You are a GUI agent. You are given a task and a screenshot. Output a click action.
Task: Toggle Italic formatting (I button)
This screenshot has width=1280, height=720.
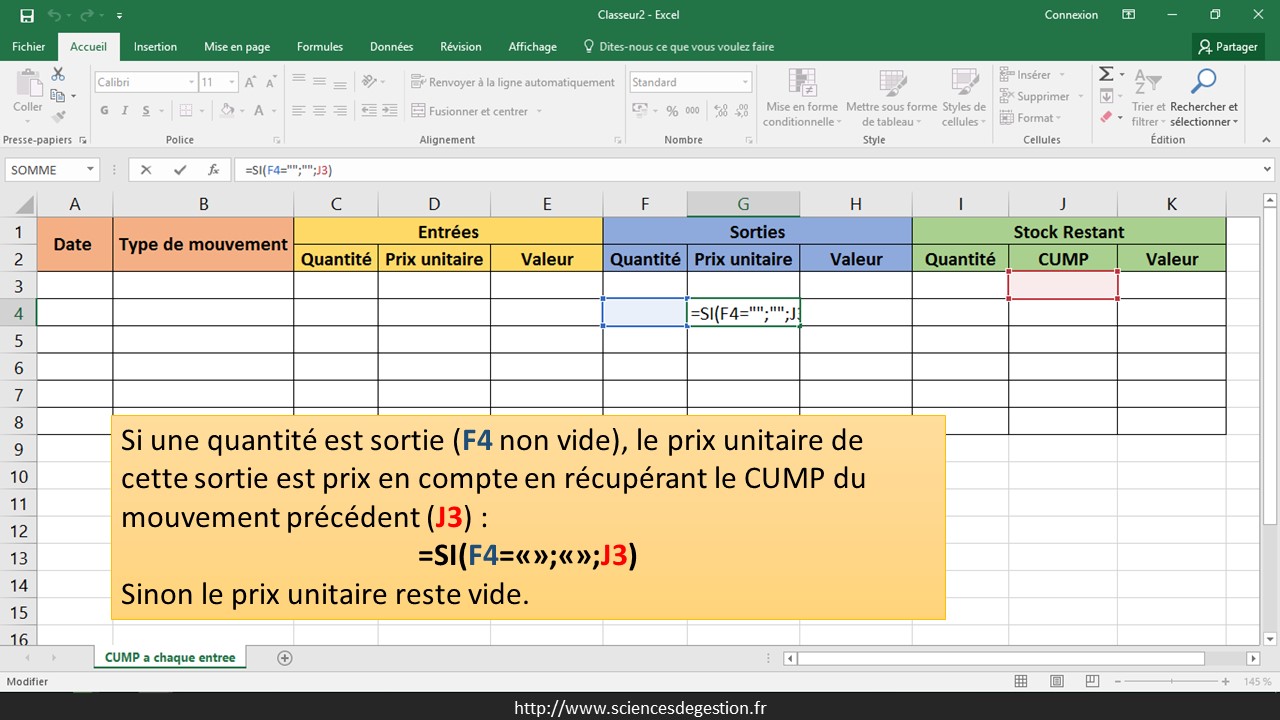[126, 111]
